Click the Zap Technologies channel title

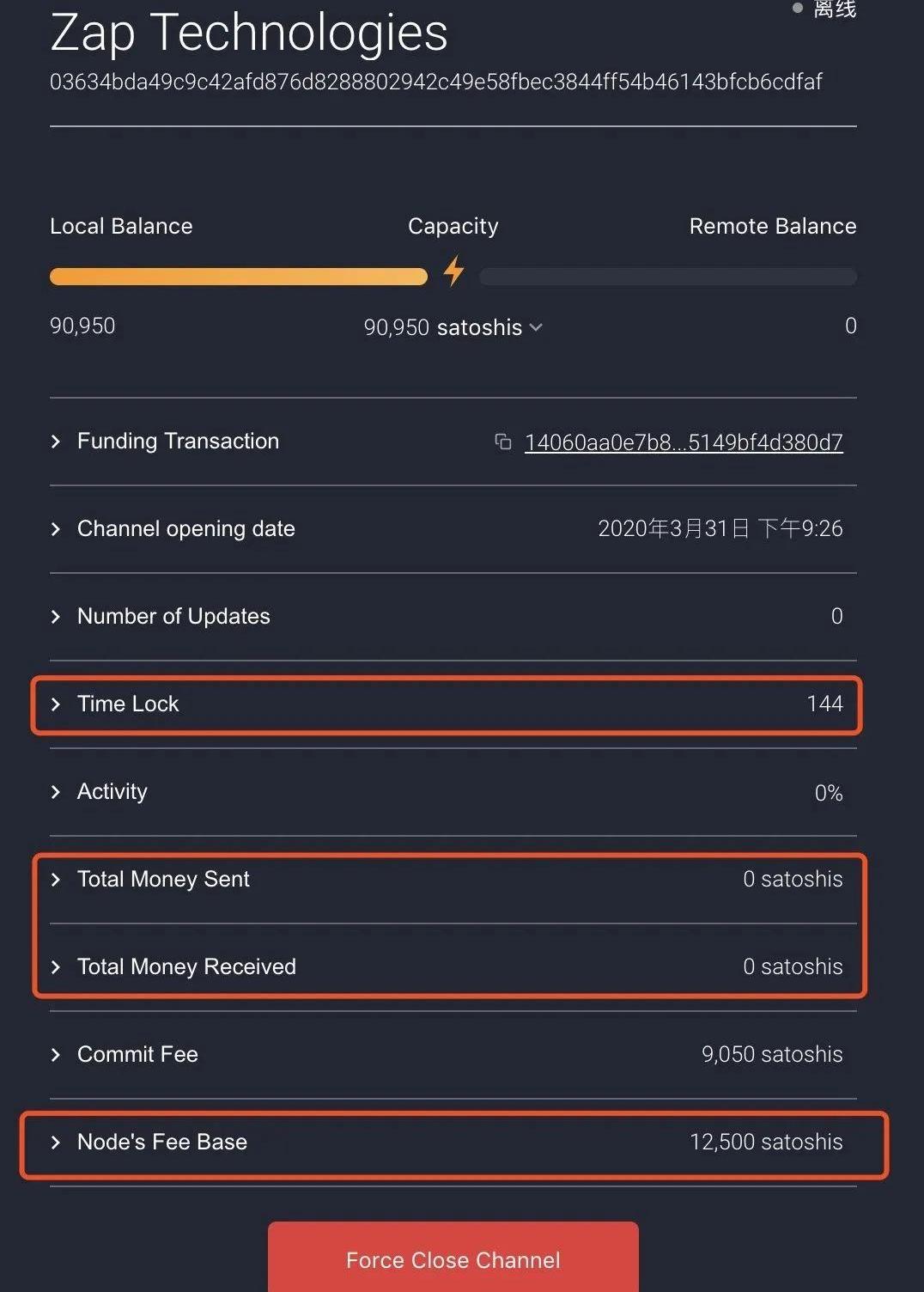click(x=249, y=33)
